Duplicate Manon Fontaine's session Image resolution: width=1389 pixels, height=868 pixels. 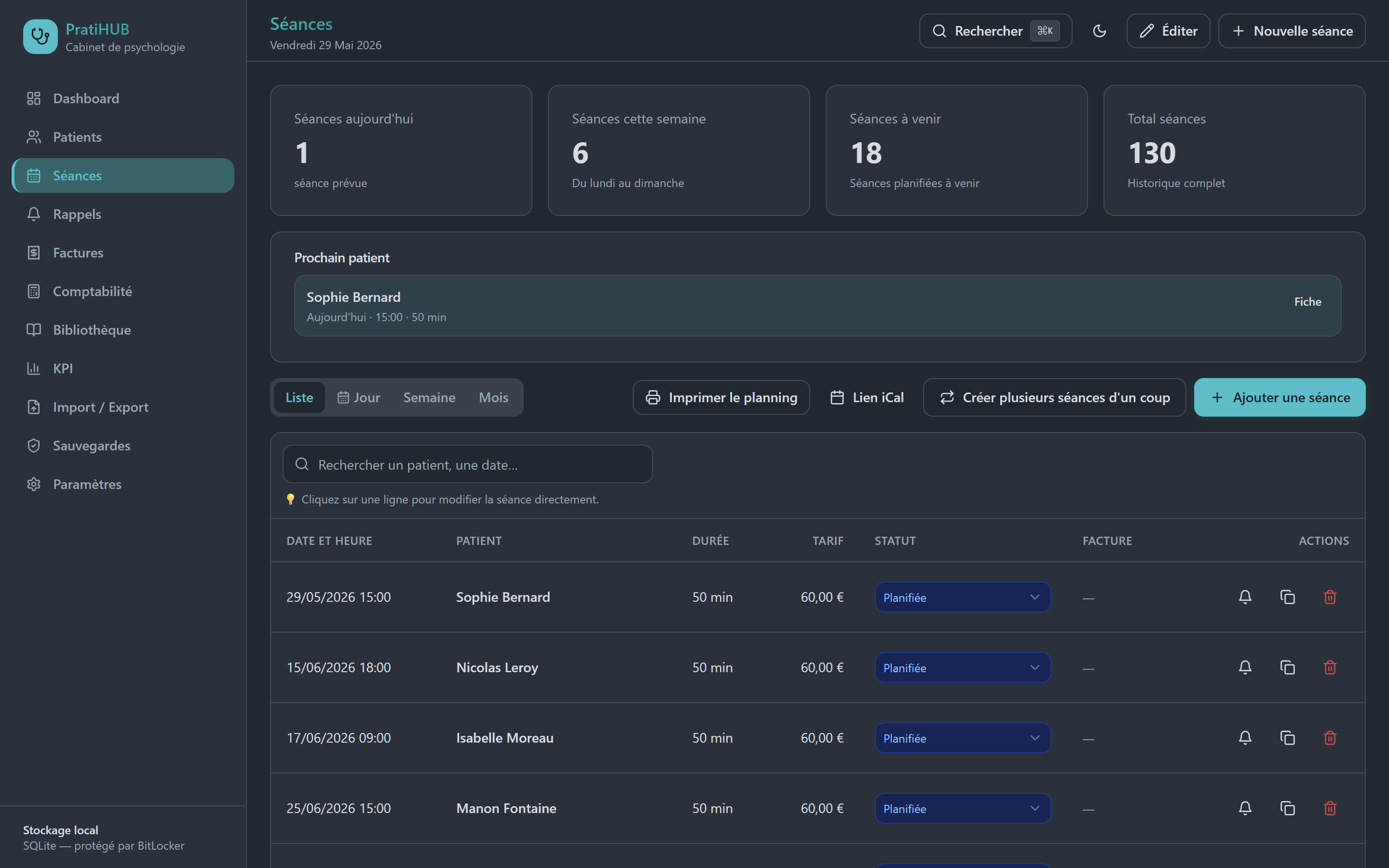1287,808
